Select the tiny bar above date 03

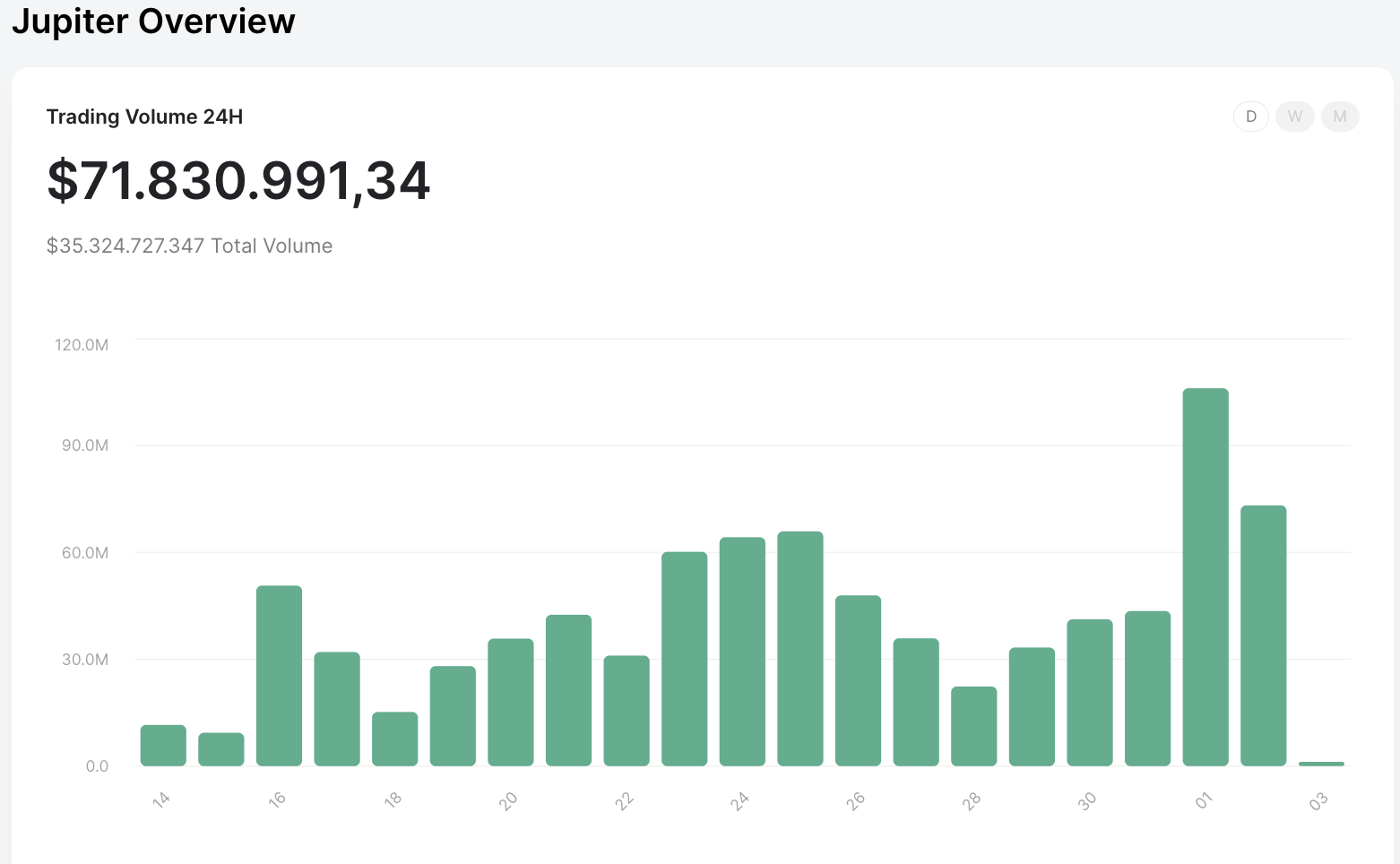coord(1321,764)
